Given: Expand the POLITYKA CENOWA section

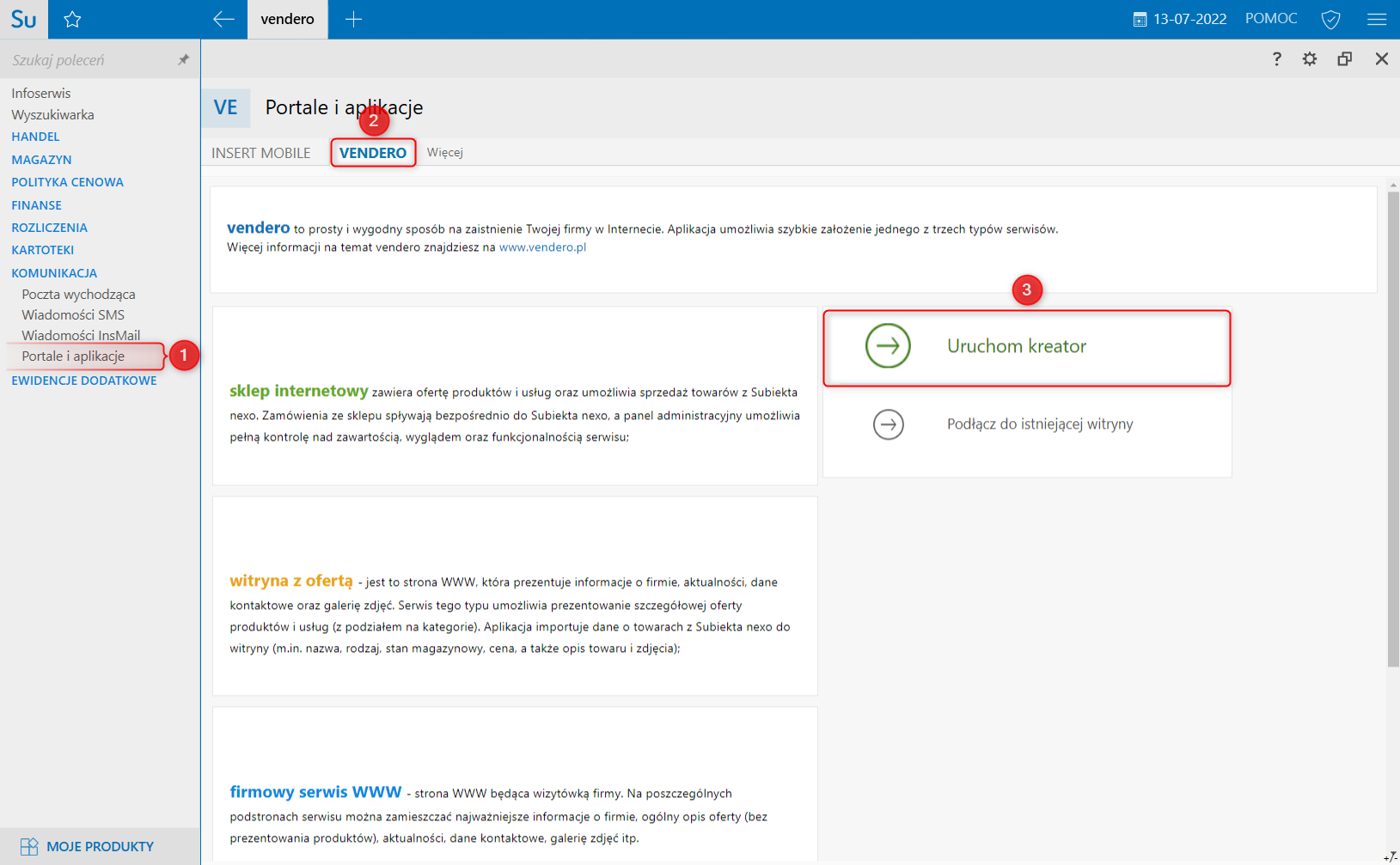Looking at the screenshot, I should click(67, 182).
